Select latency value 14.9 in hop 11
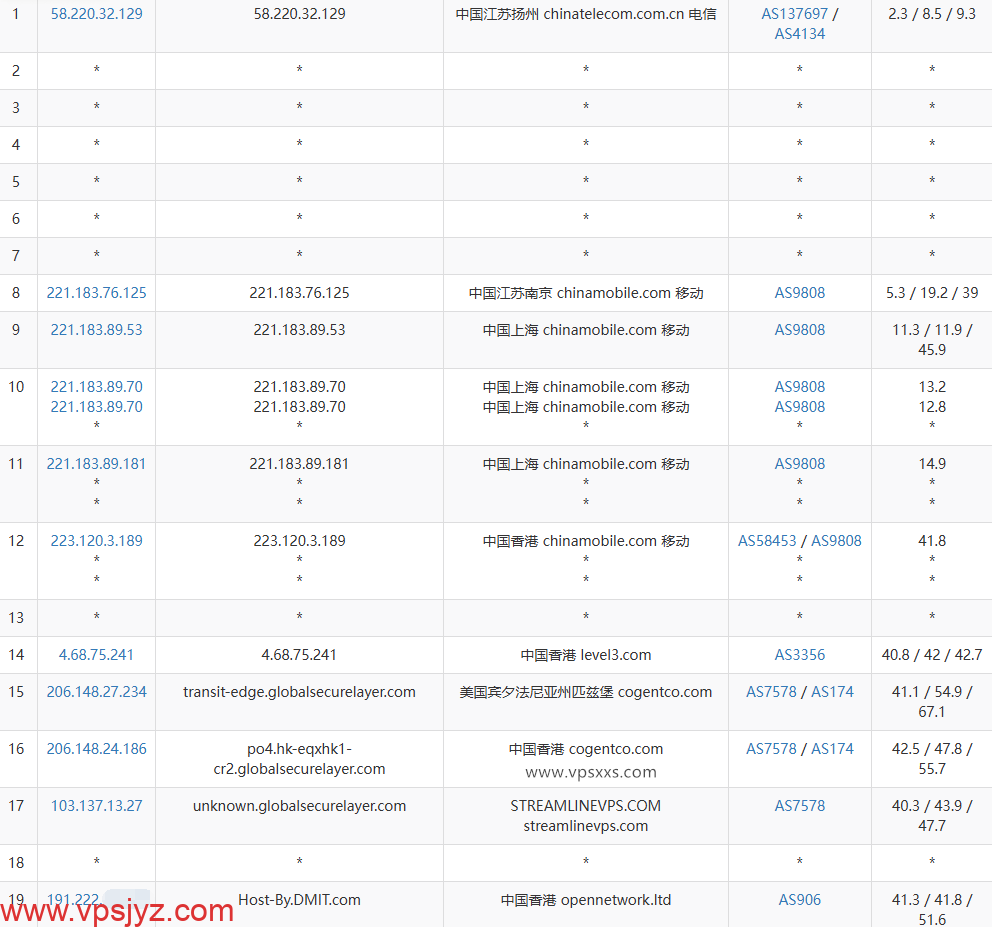 [x=932, y=464]
